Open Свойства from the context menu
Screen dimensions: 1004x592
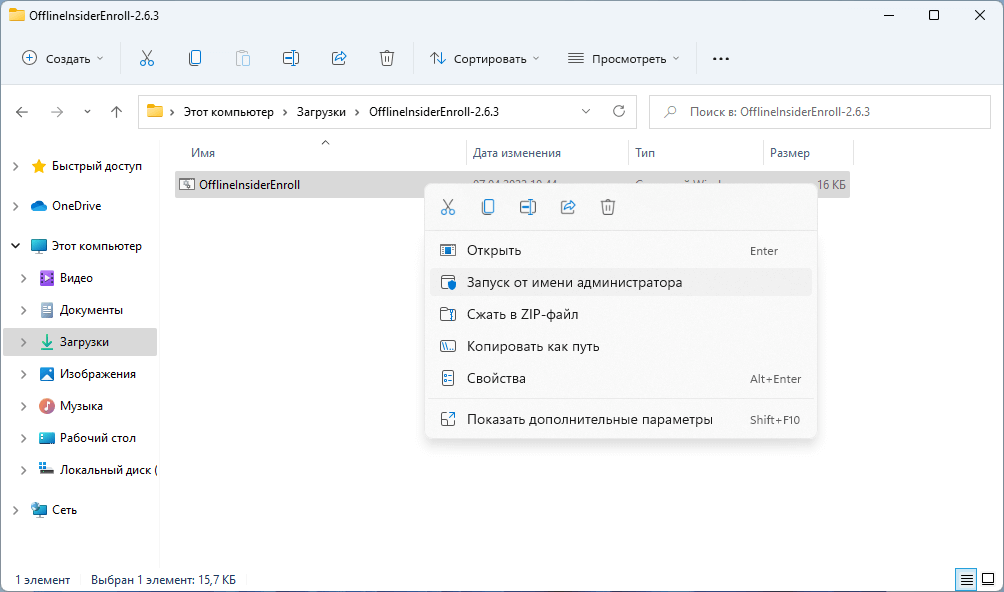(x=621, y=378)
